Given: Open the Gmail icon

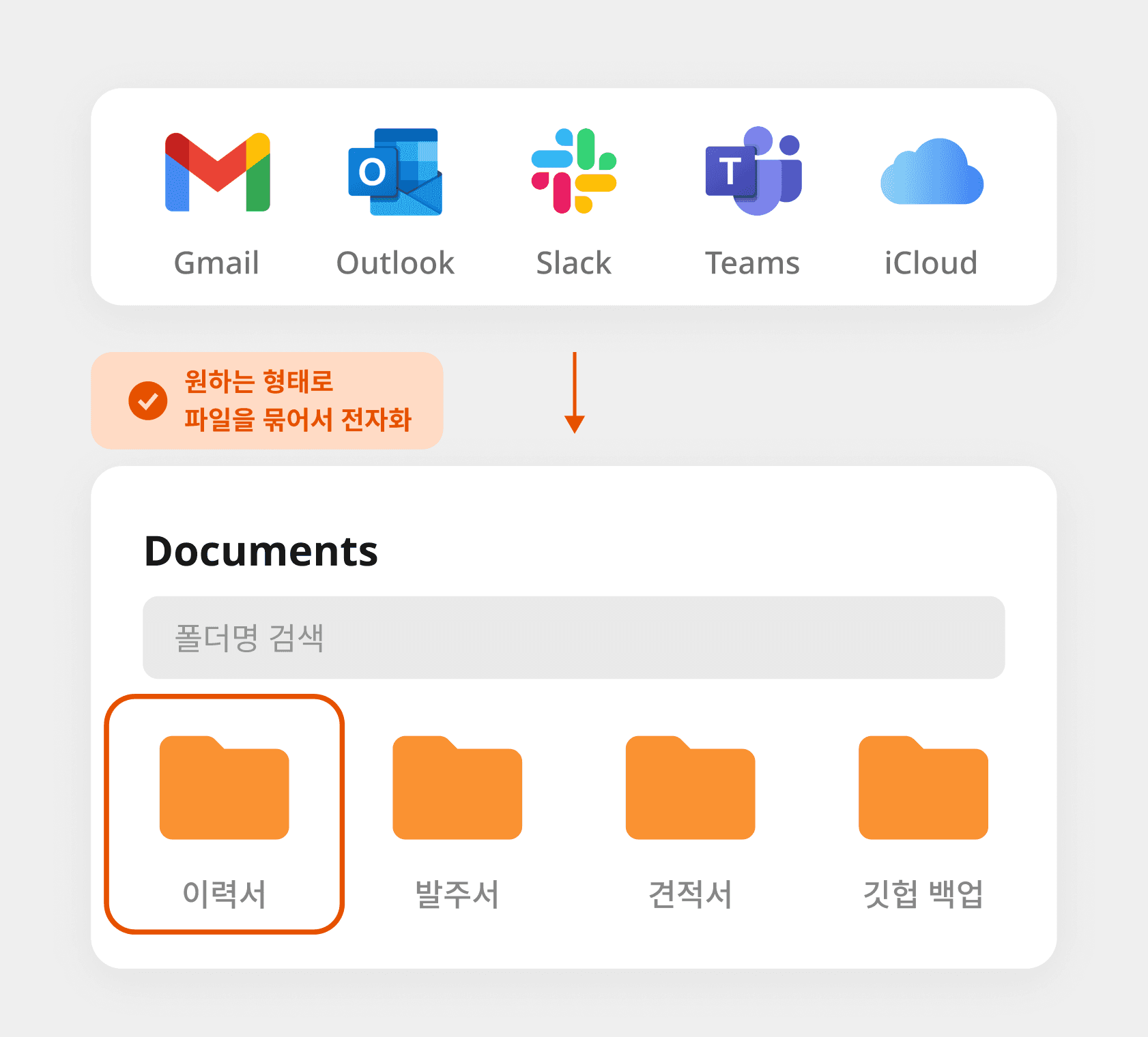Looking at the screenshot, I should pos(218,172).
